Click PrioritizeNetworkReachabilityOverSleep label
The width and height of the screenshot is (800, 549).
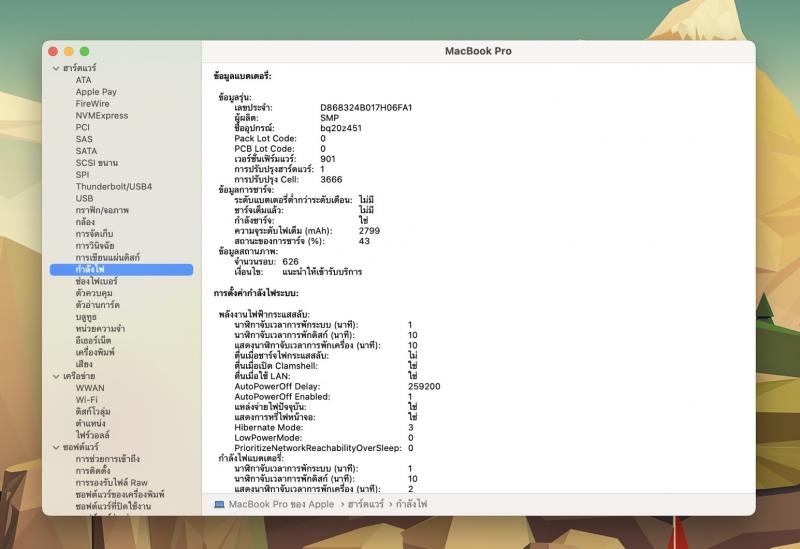tap(318, 448)
